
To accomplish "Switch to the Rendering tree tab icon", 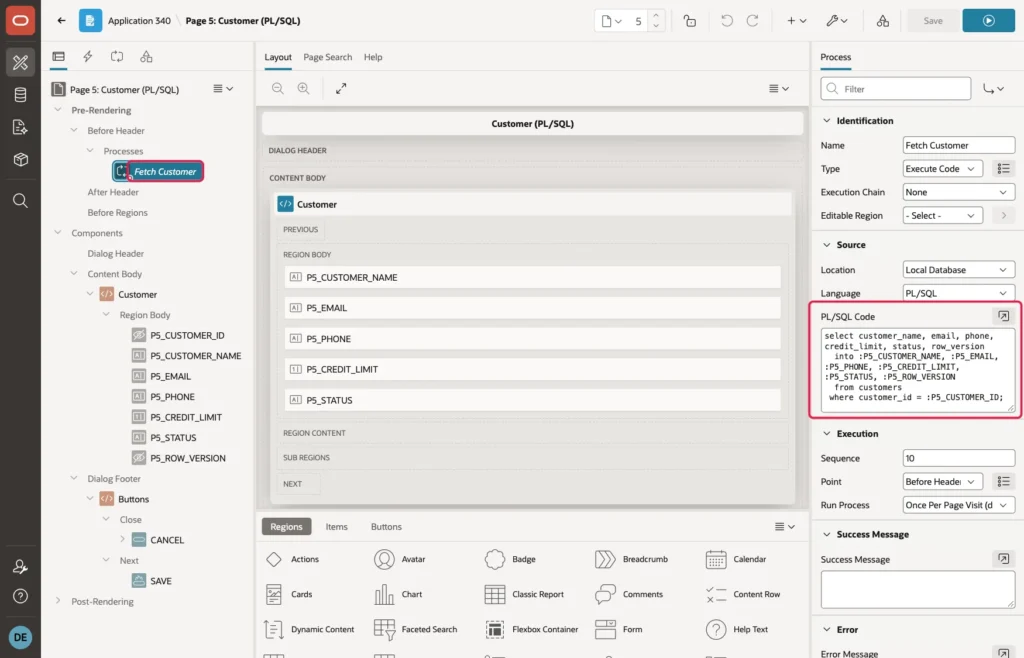I will click(x=59, y=57).
